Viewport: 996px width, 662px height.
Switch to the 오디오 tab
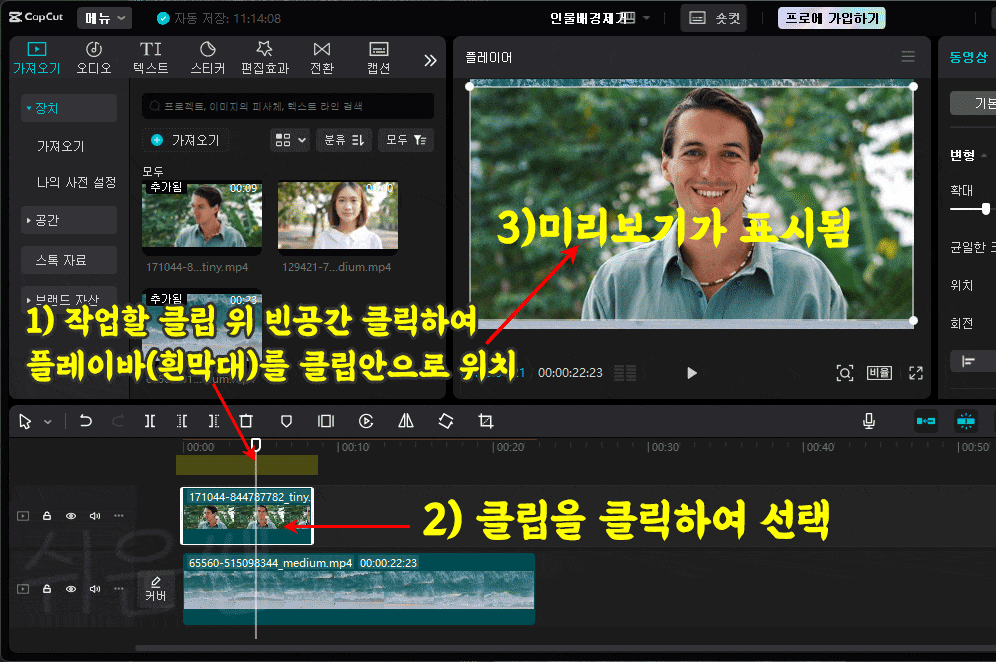coord(93,57)
